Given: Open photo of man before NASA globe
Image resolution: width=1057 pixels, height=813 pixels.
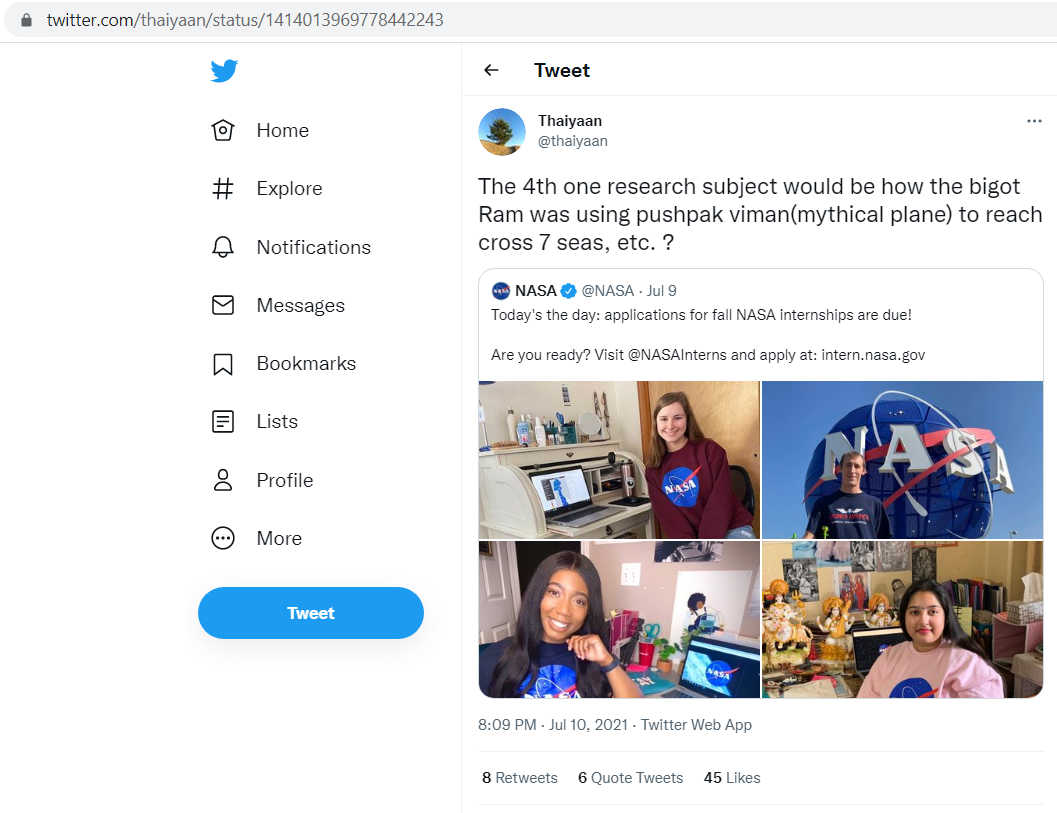Looking at the screenshot, I should tap(902, 460).
